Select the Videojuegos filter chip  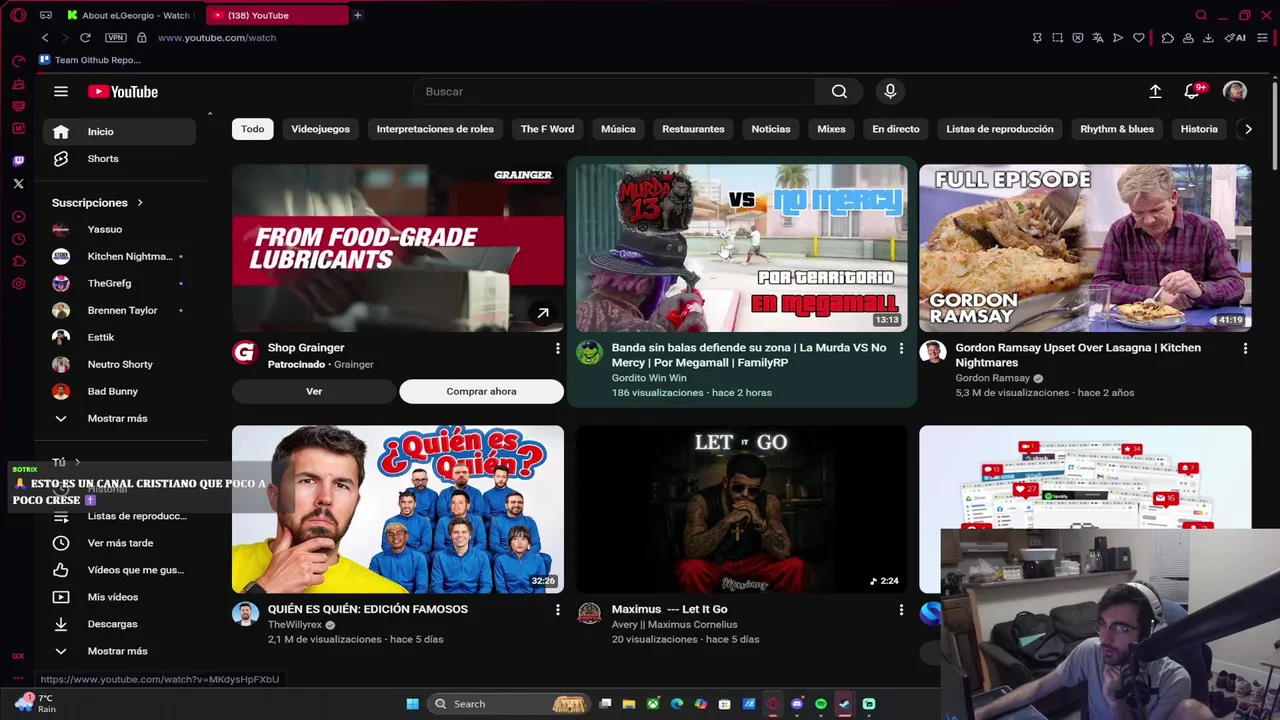(320, 128)
